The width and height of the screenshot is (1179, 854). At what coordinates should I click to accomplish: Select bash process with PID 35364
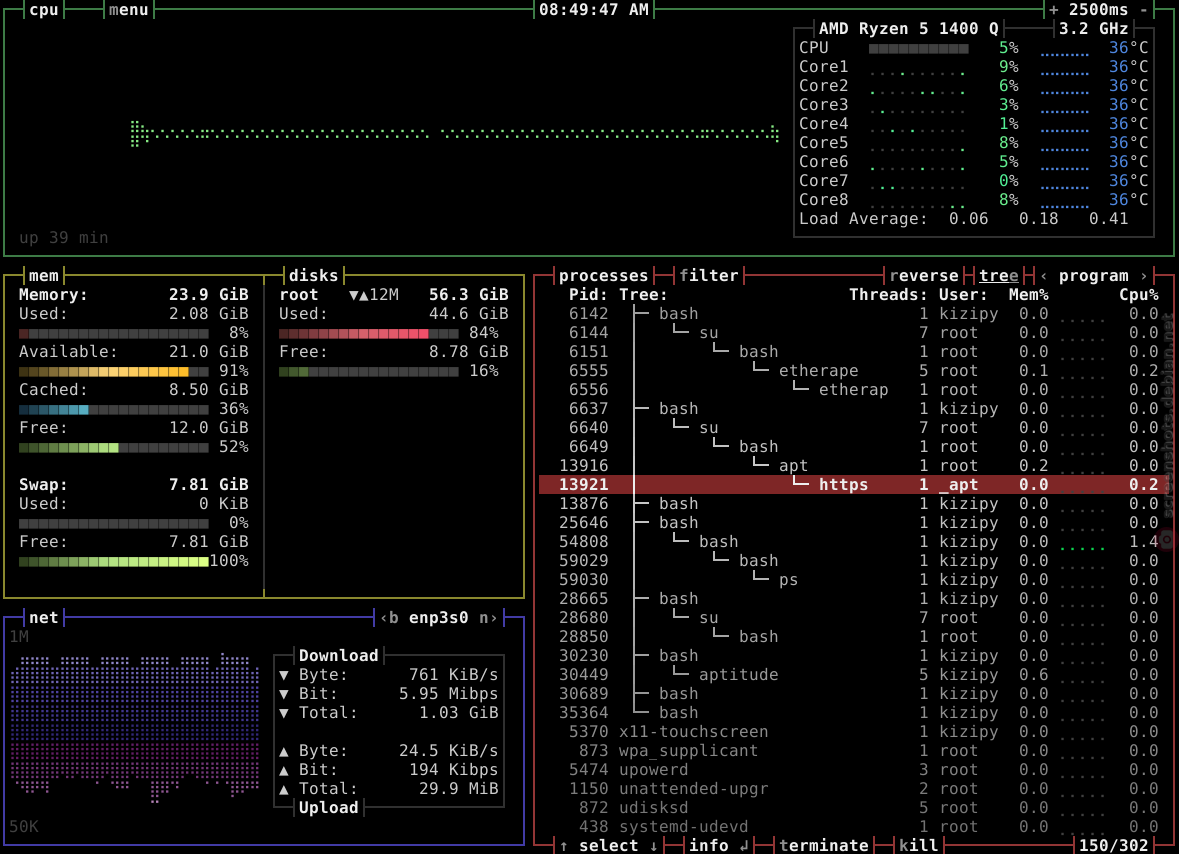(x=849, y=713)
